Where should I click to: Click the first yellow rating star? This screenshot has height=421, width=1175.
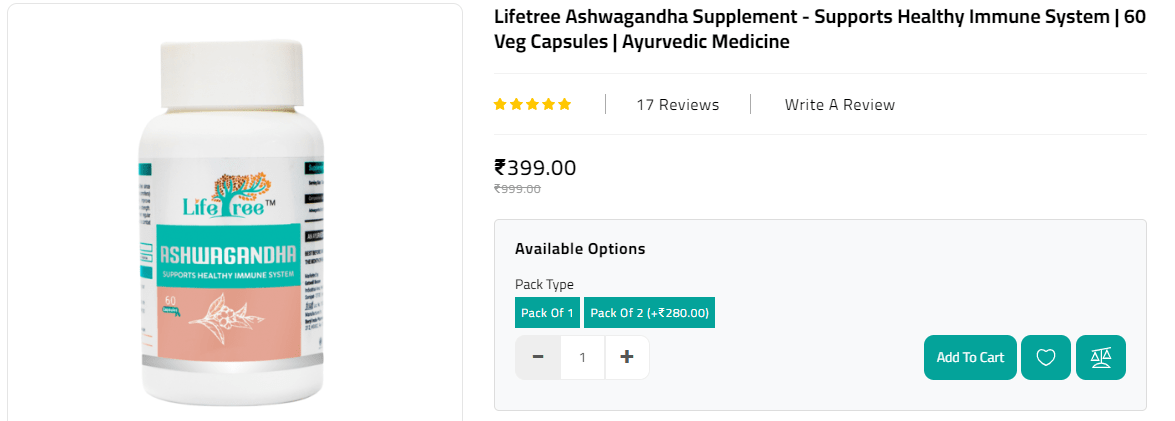[x=501, y=104]
